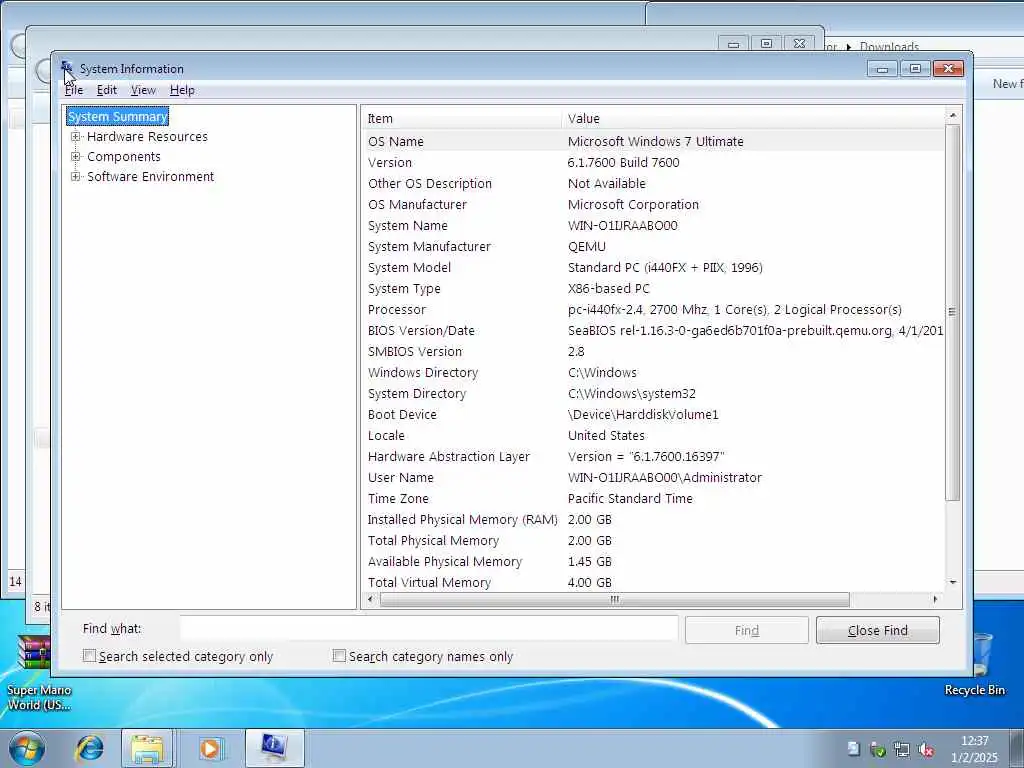Open the Help menu

point(182,90)
